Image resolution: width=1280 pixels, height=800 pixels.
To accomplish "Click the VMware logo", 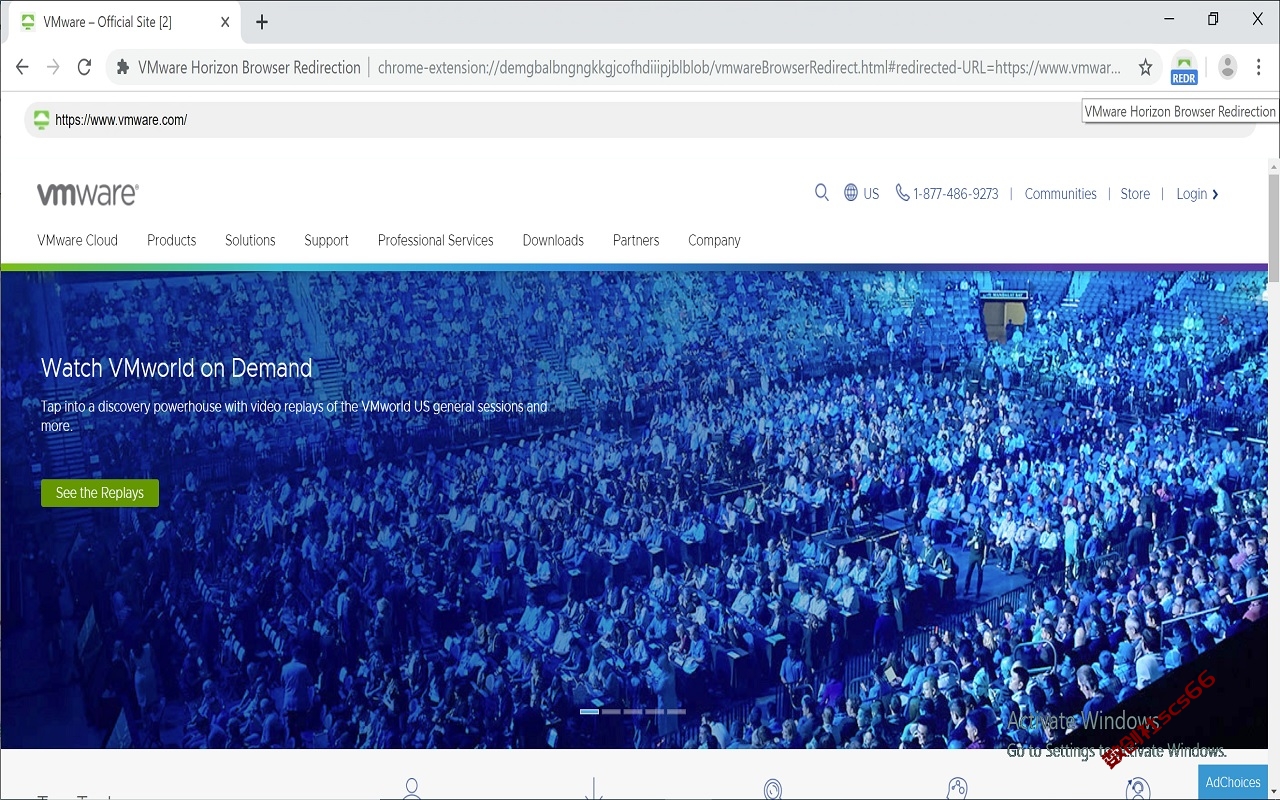I will coord(88,194).
